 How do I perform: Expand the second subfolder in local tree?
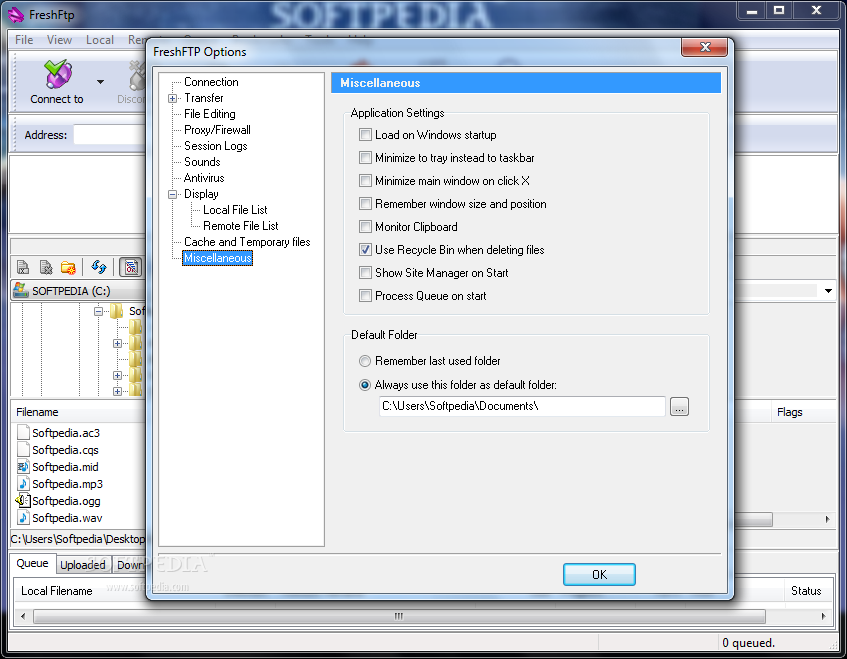(x=117, y=344)
